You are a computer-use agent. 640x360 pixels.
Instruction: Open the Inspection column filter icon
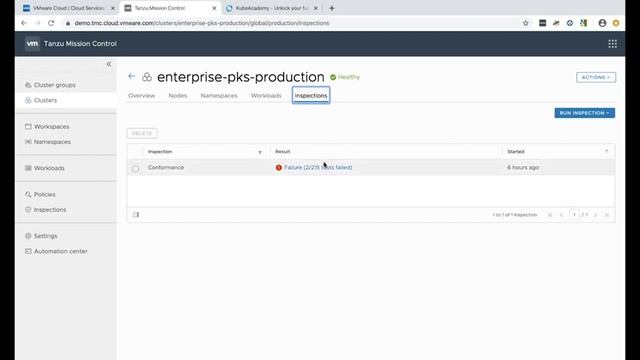[260, 152]
